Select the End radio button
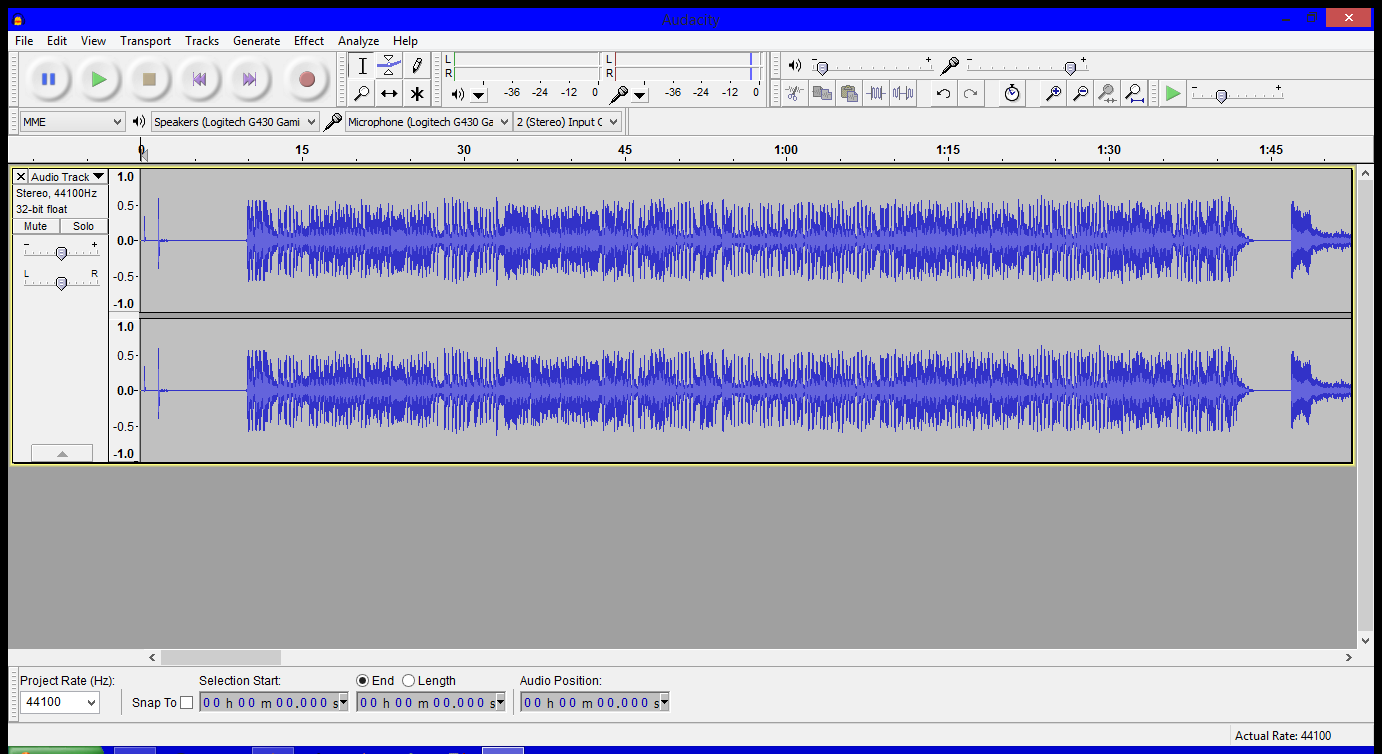1382x754 pixels. point(363,681)
